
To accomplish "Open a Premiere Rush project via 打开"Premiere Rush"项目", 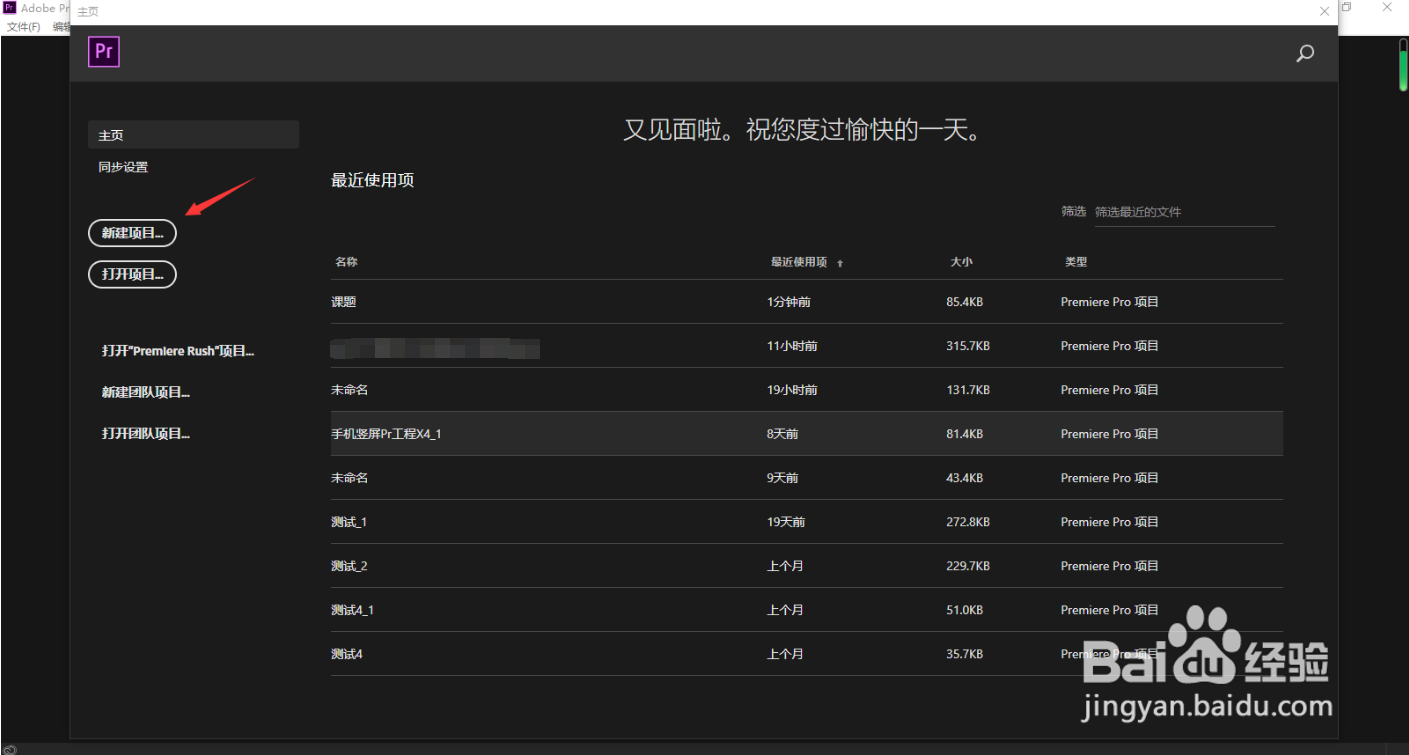I will click(178, 351).
